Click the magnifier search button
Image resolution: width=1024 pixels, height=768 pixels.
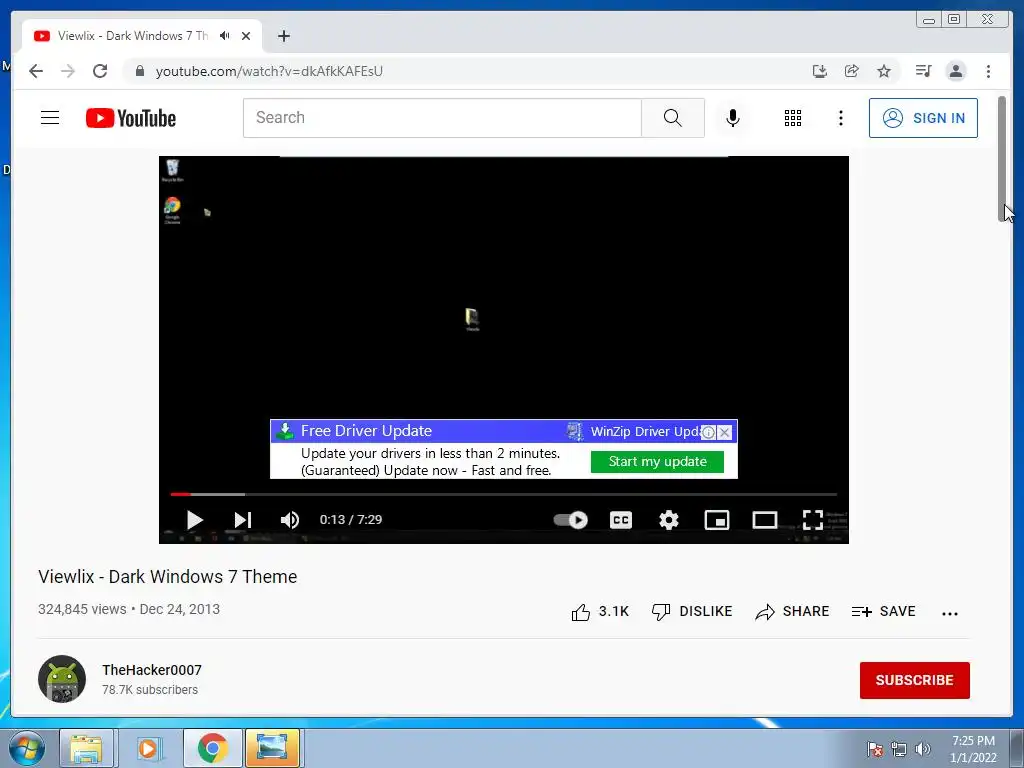[673, 118]
